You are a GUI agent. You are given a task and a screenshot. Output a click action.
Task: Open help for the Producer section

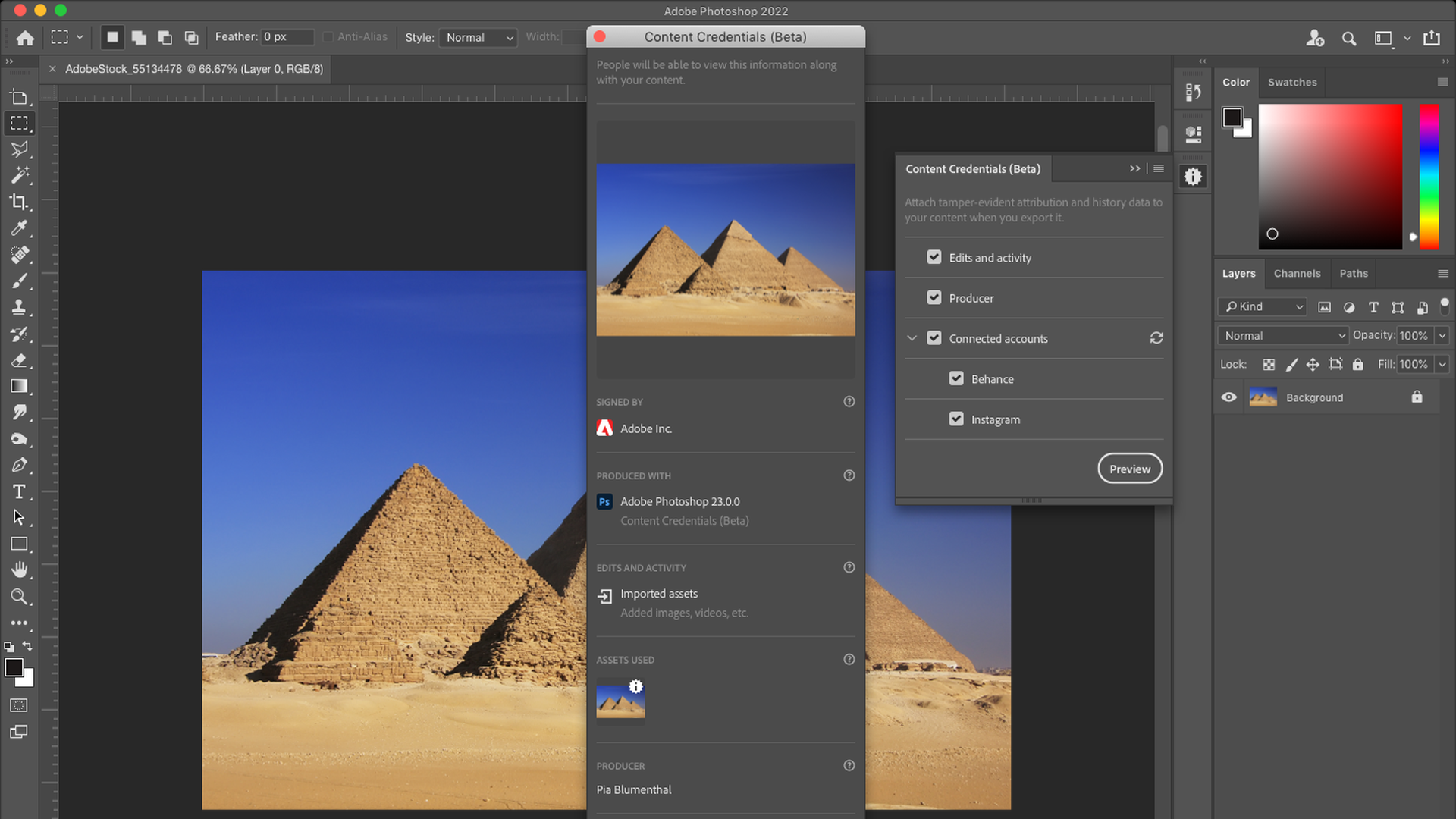coord(849,765)
